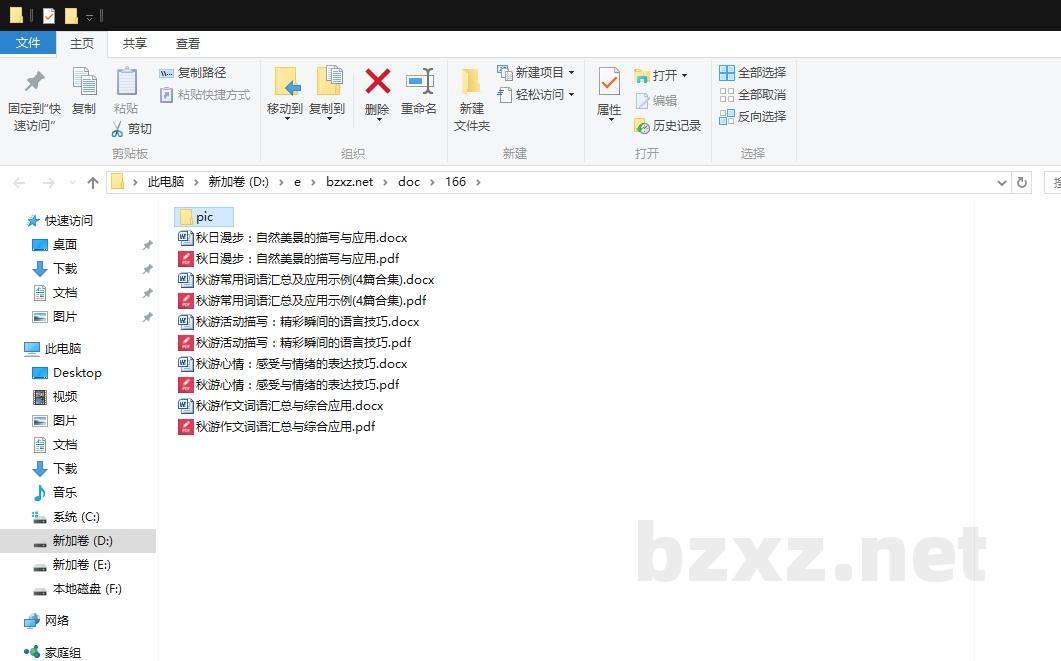Expand the New Item (新建项目) dropdown
The width and height of the screenshot is (1061, 661).
coord(571,73)
